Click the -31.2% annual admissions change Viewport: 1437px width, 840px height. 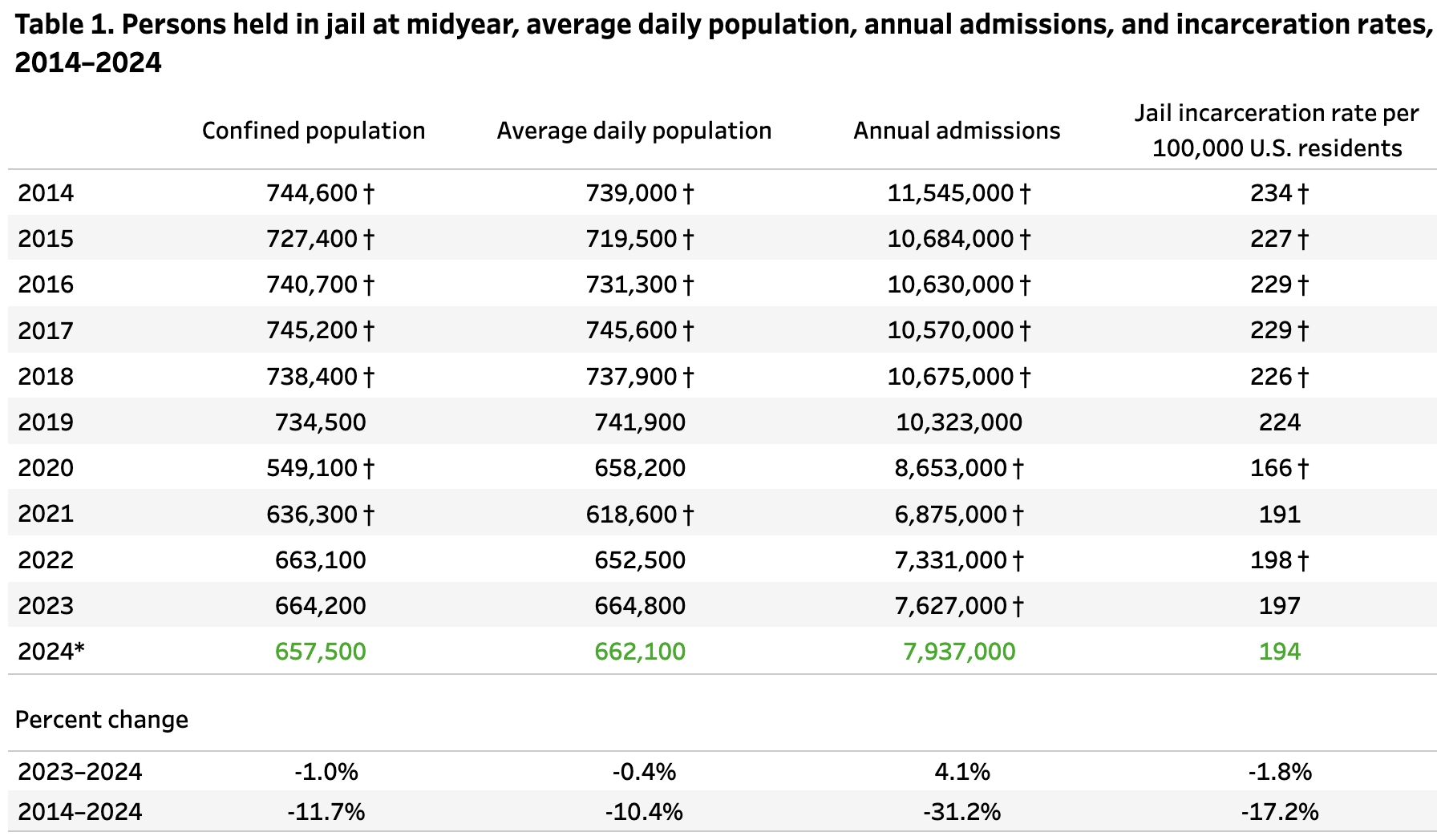[x=961, y=812]
